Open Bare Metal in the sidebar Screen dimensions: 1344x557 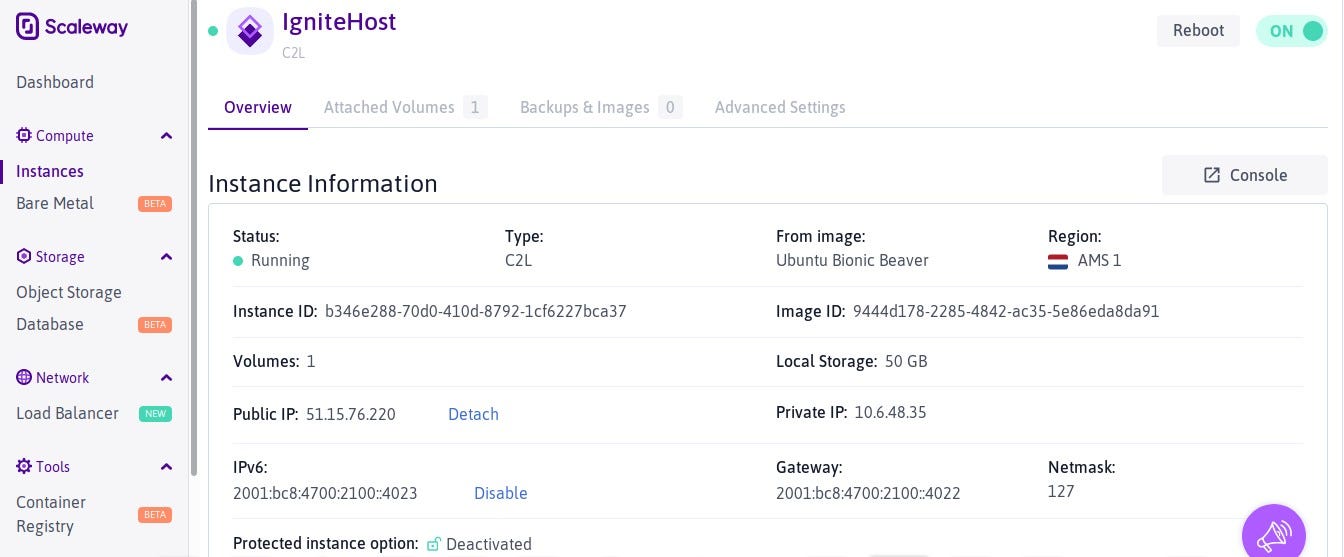click(55, 203)
